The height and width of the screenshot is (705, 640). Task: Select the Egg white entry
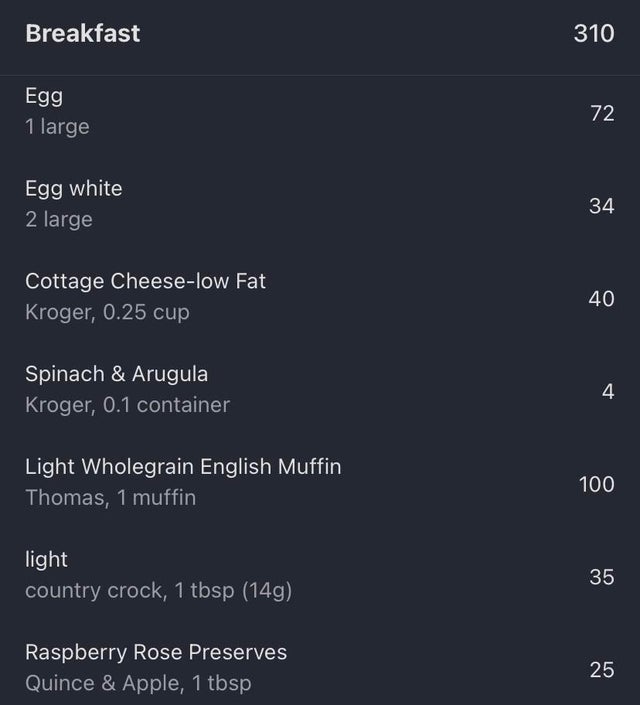pyautogui.click(x=320, y=204)
